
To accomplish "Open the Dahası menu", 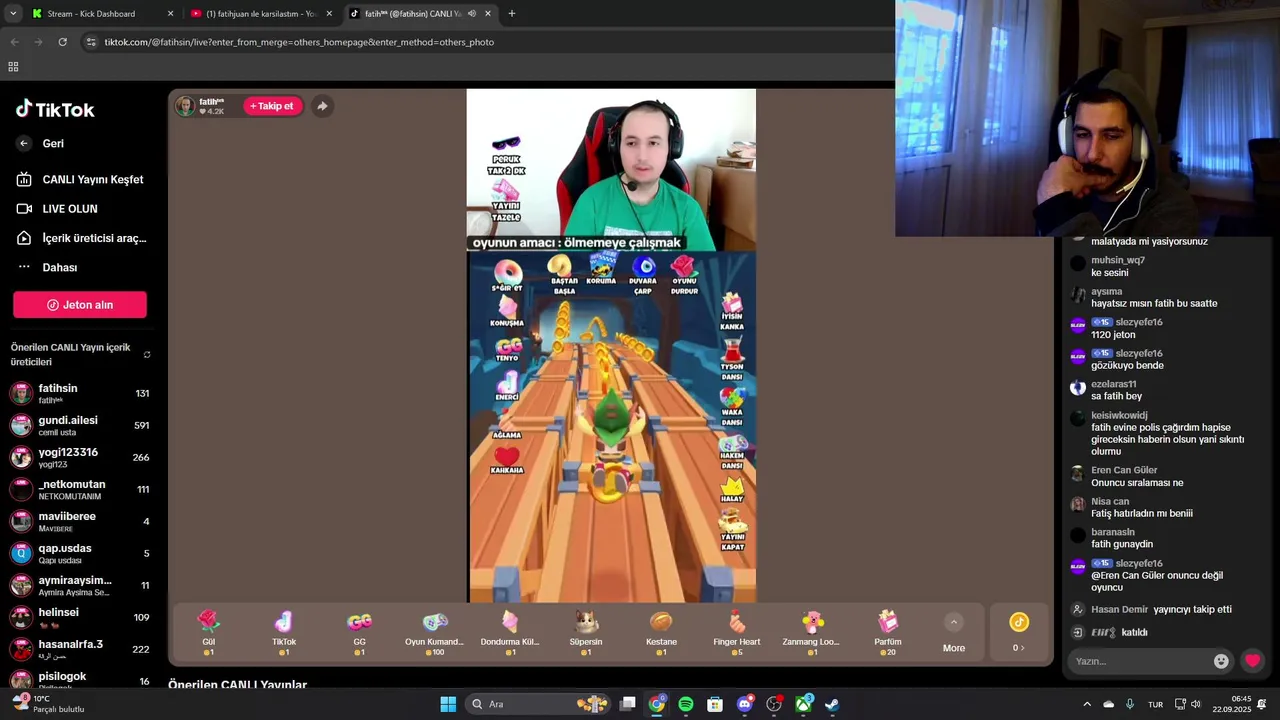I will tap(48, 267).
